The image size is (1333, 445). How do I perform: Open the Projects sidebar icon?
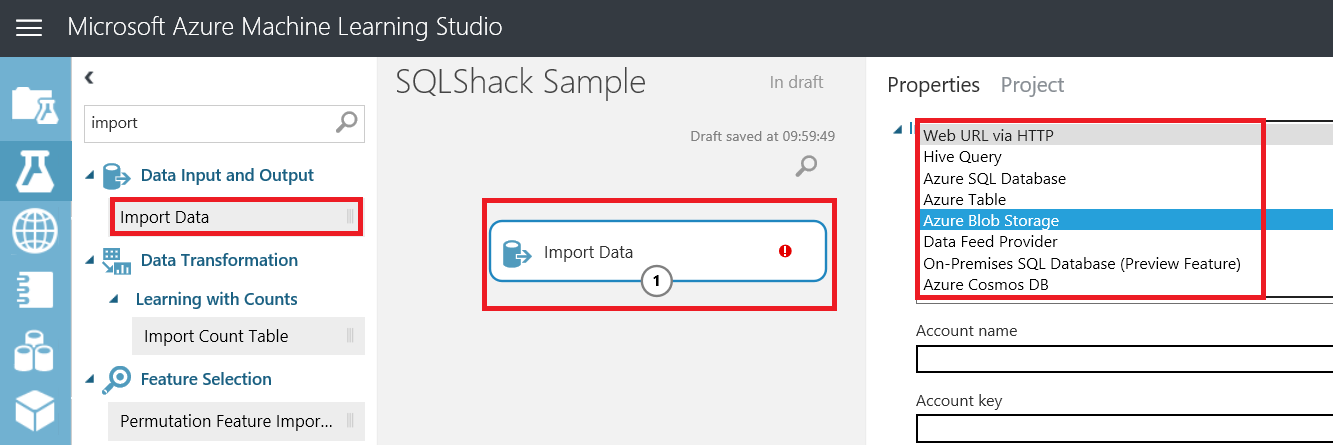click(34, 104)
